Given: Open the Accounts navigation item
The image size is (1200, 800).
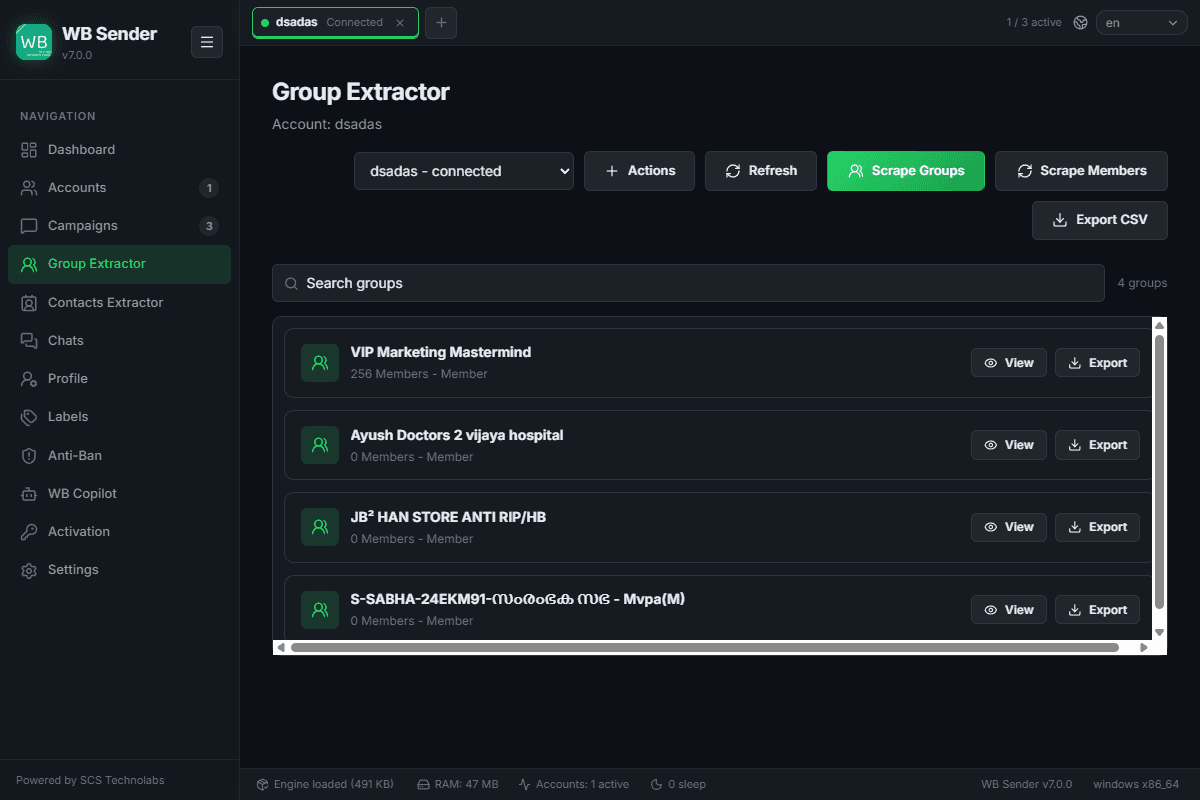Looking at the screenshot, I should [119, 187].
